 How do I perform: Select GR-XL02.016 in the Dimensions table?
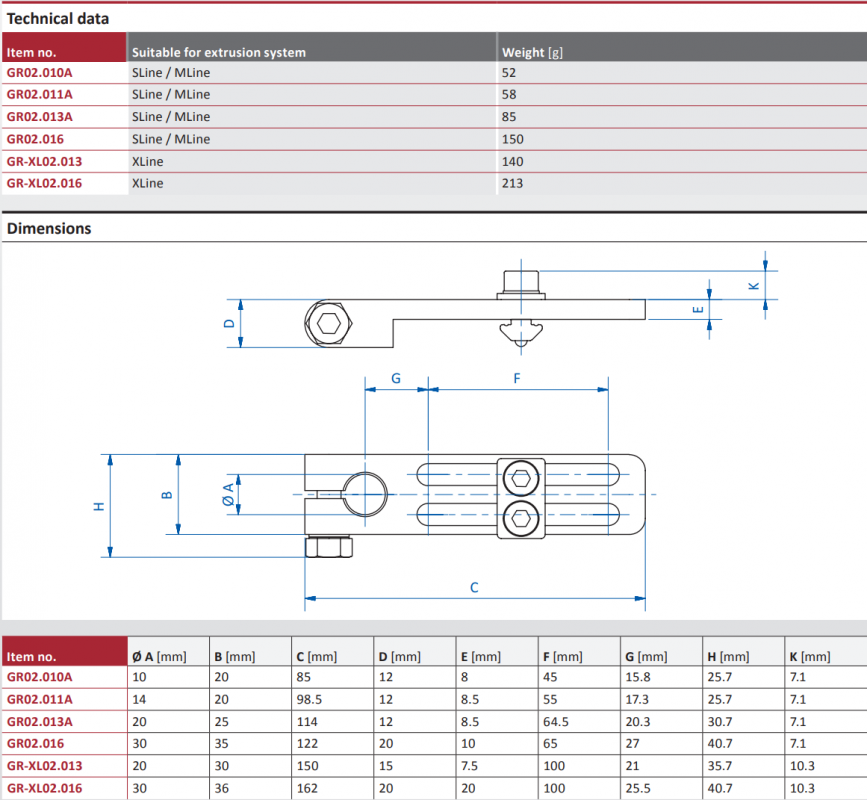tap(44, 788)
